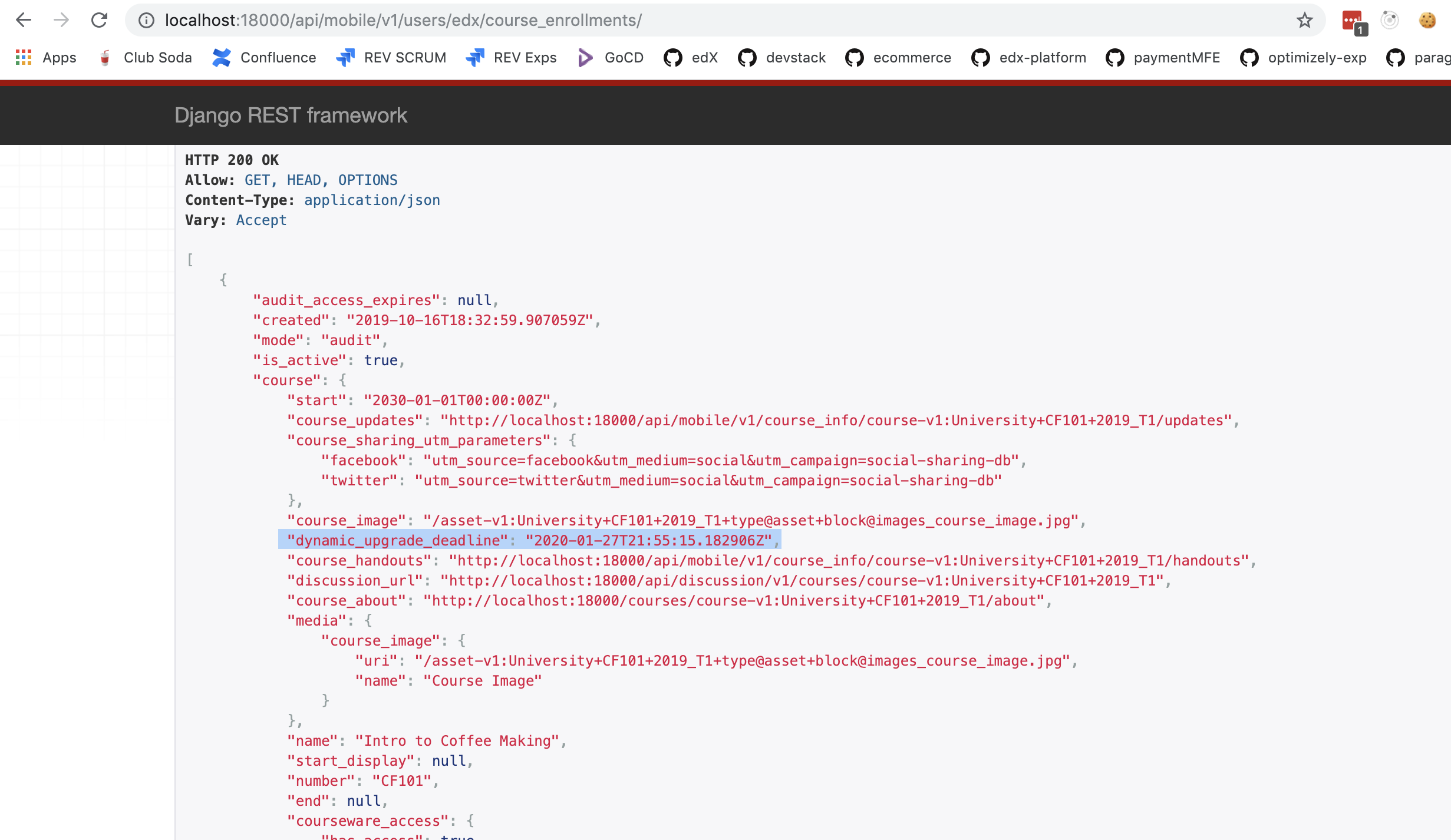The height and width of the screenshot is (840, 1451).
Task: Click the course_updates URL value
Action: coord(836,421)
